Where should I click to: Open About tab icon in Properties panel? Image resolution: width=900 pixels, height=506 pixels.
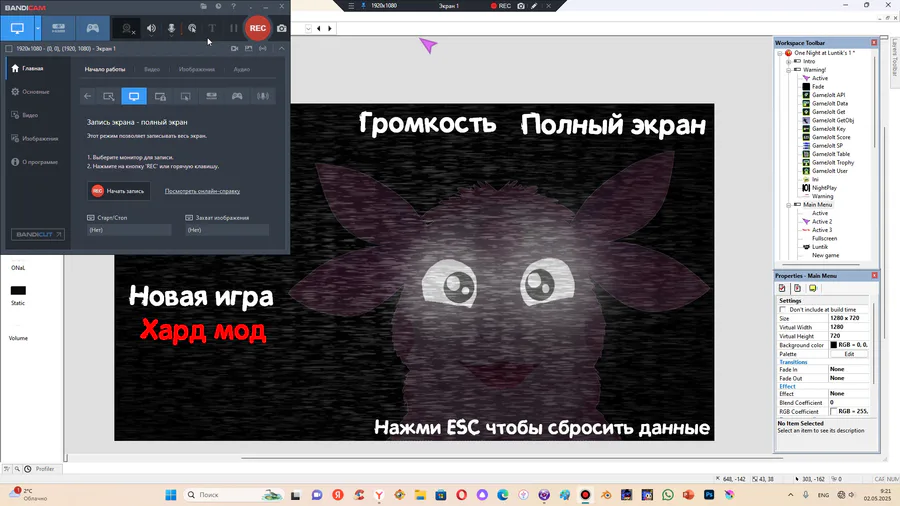813,289
